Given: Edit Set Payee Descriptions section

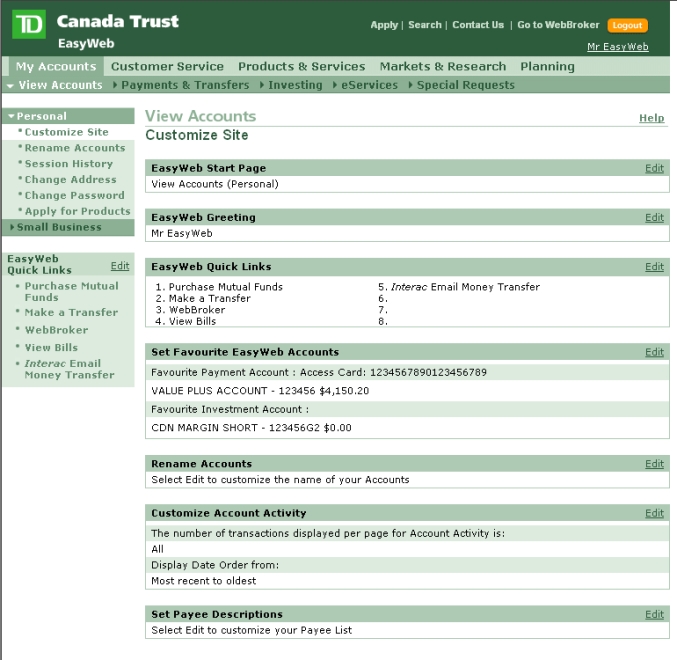Looking at the screenshot, I should point(654,615).
